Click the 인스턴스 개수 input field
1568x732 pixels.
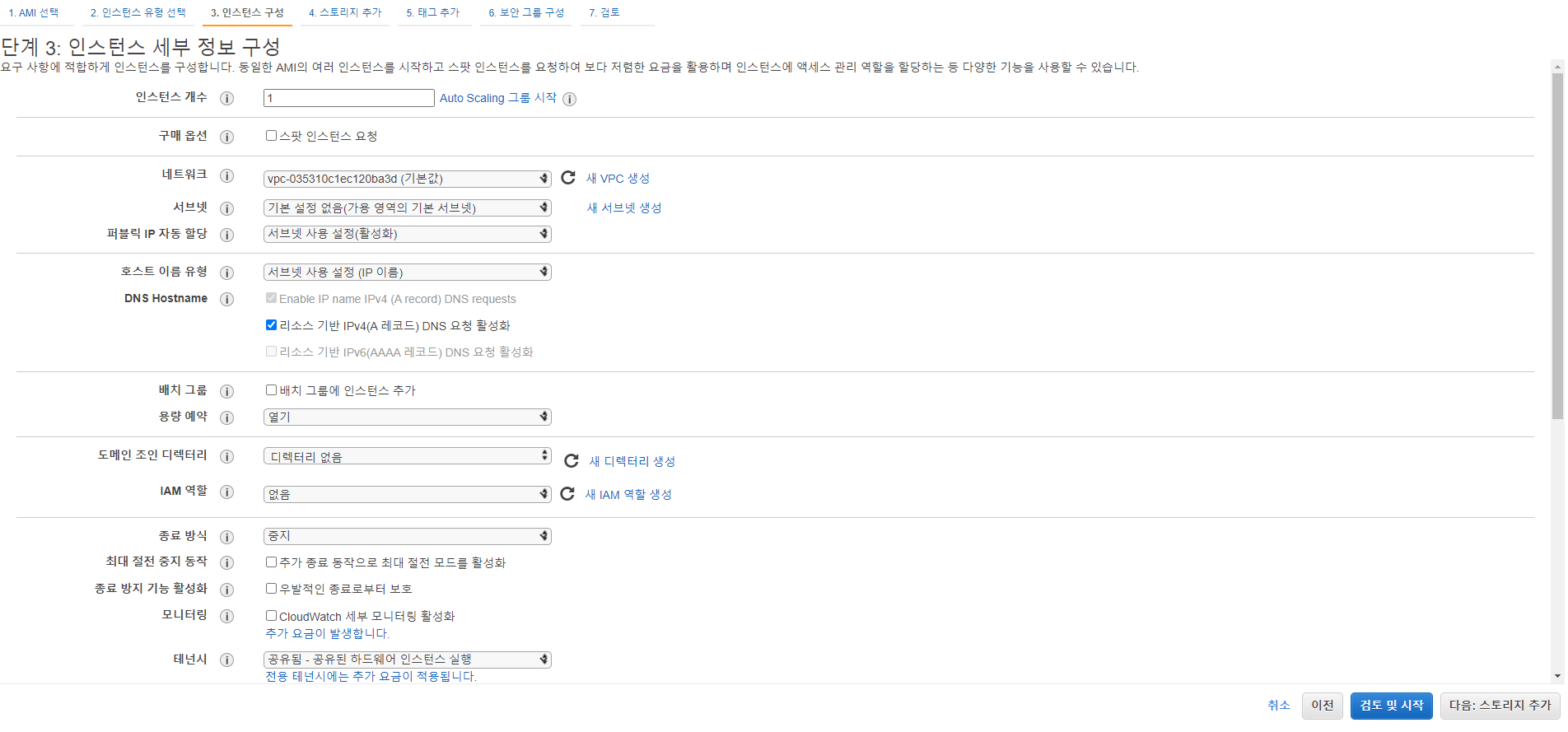tap(349, 98)
